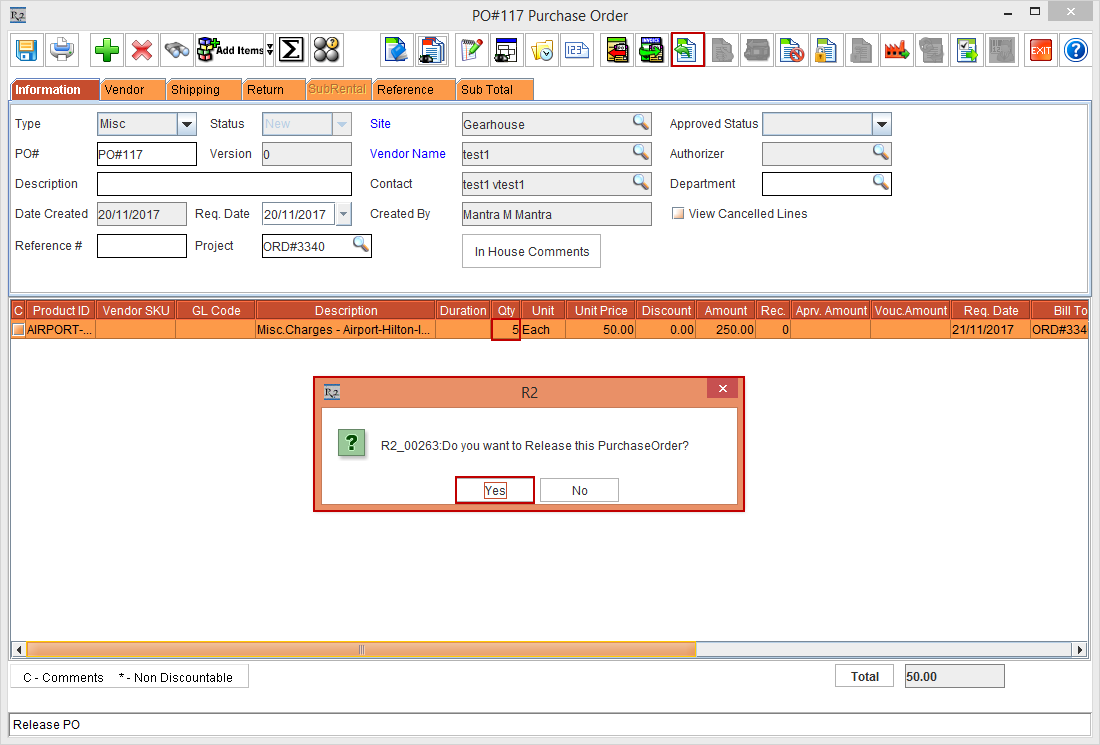The height and width of the screenshot is (745, 1100).
Task: Click the red Exit icon
Action: [x=1041, y=49]
